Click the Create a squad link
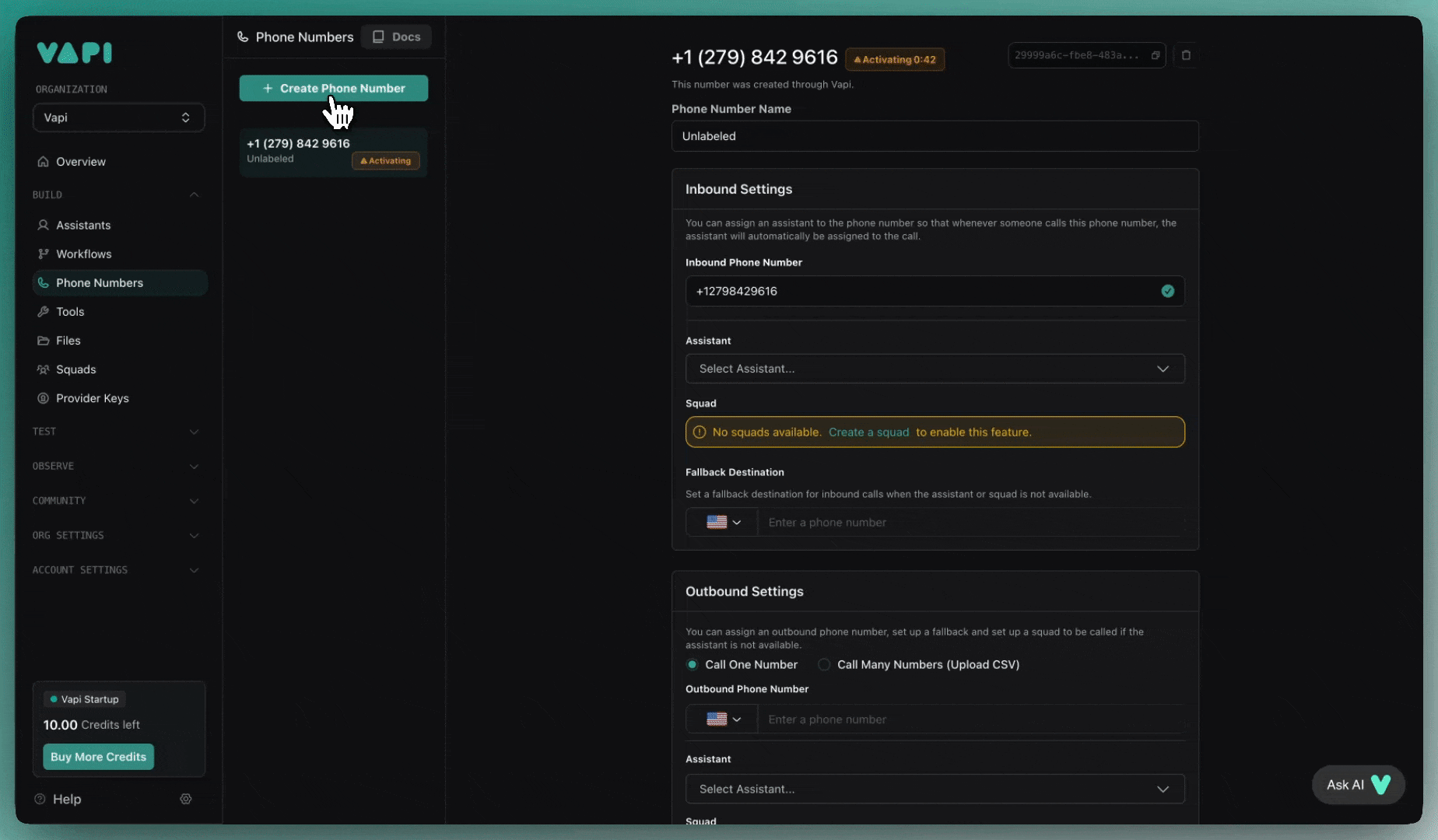 tap(868, 432)
